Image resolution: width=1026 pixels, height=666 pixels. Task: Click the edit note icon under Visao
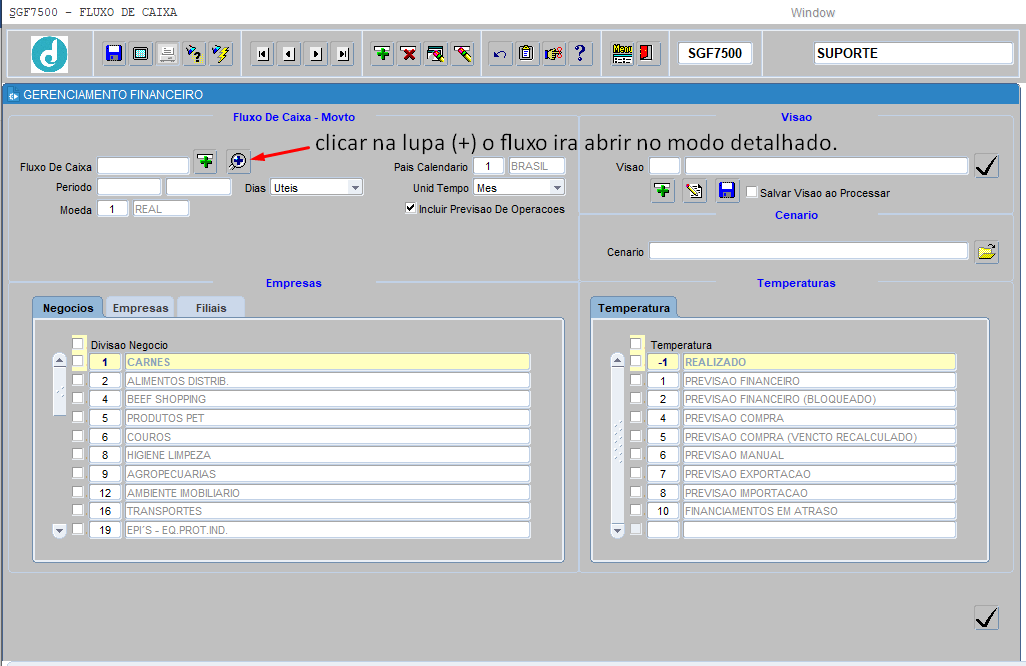click(x=694, y=191)
